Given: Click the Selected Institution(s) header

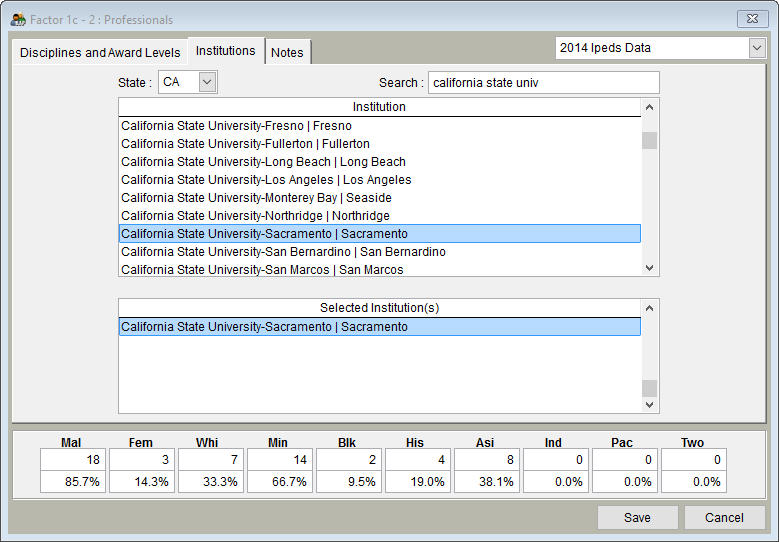Looking at the screenshot, I should (x=380, y=308).
